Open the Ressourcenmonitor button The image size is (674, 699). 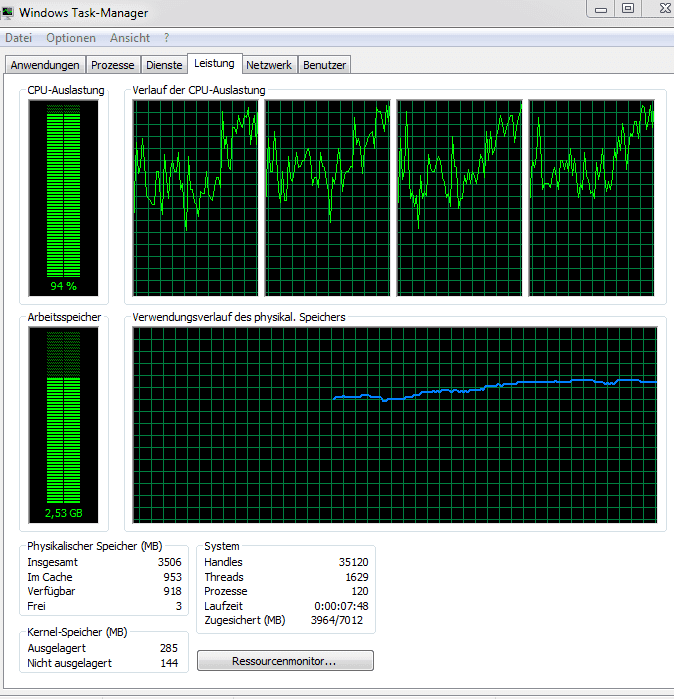pyautogui.click(x=285, y=661)
